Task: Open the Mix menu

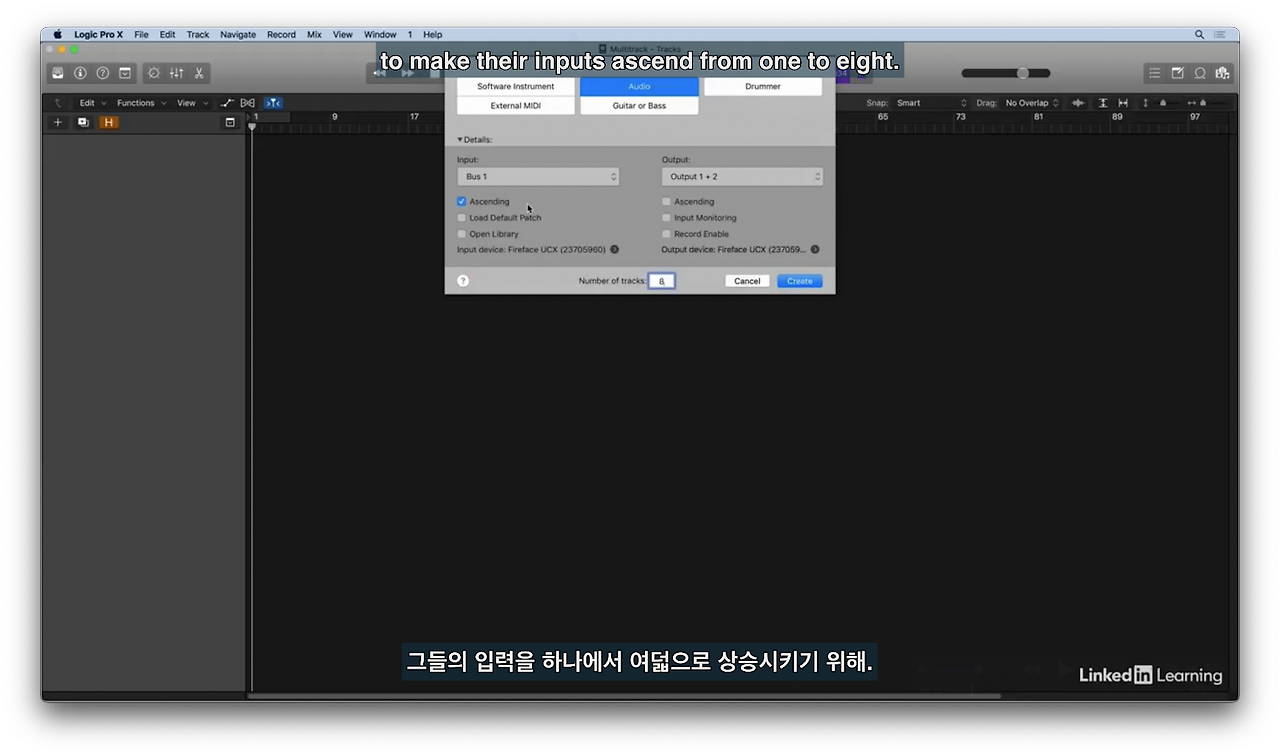Action: (x=314, y=34)
